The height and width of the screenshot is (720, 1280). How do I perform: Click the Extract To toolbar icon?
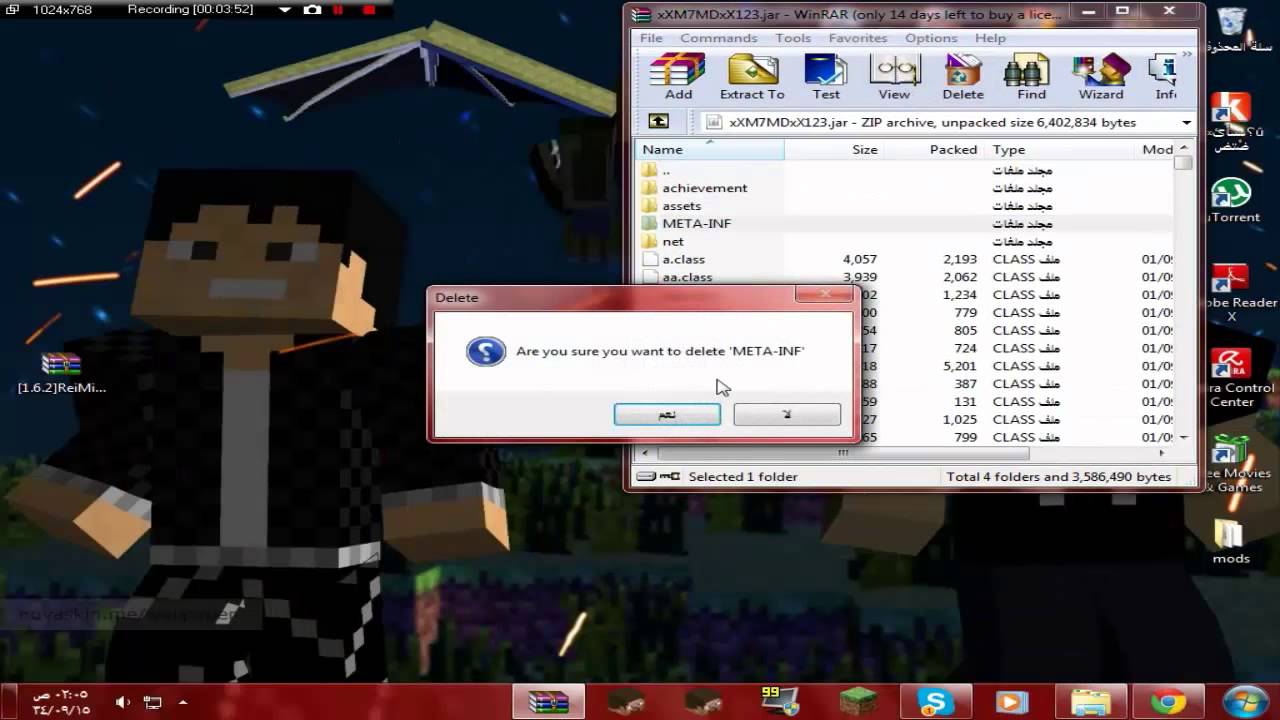(752, 77)
